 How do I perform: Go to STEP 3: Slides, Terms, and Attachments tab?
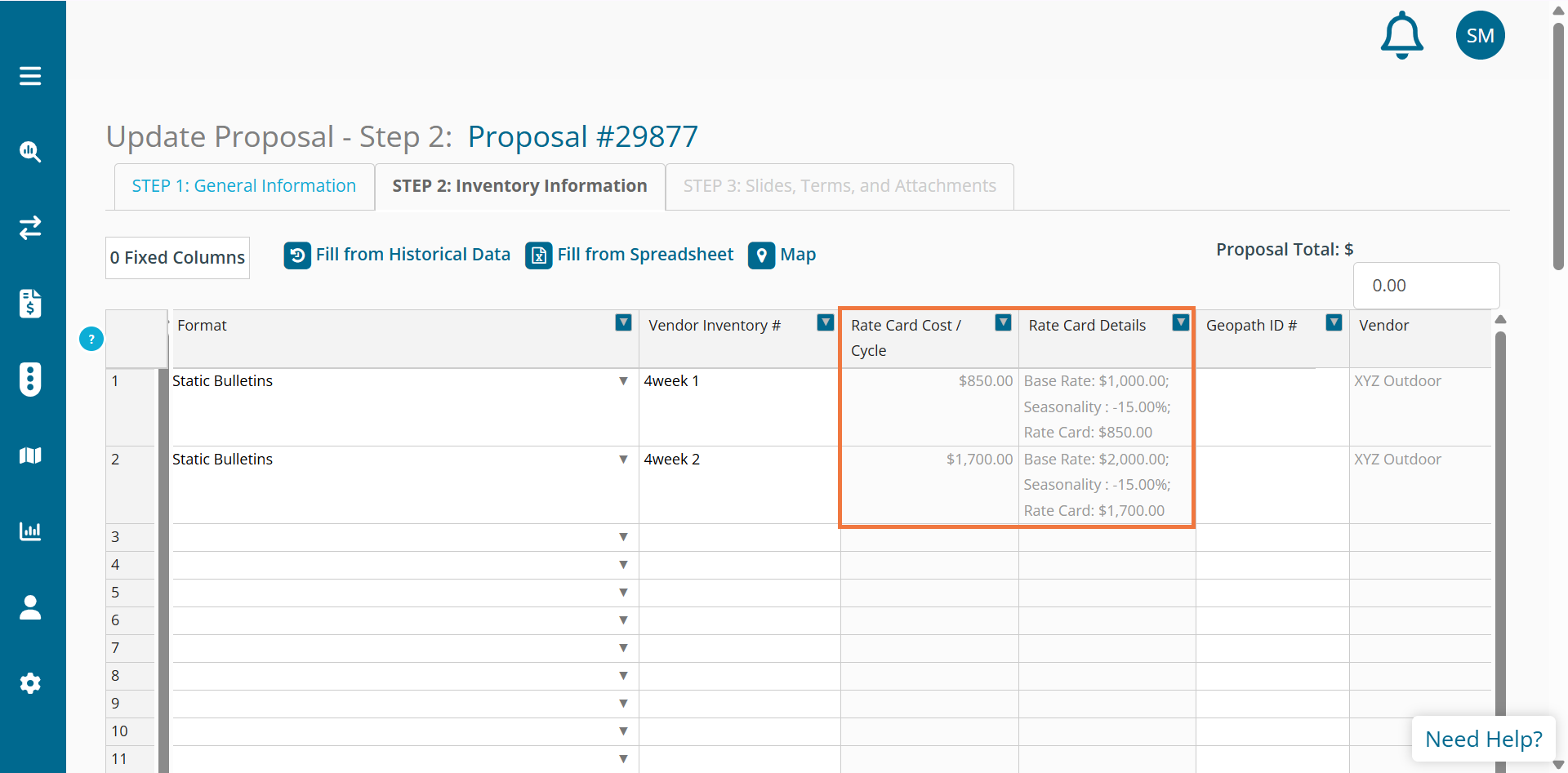840,186
